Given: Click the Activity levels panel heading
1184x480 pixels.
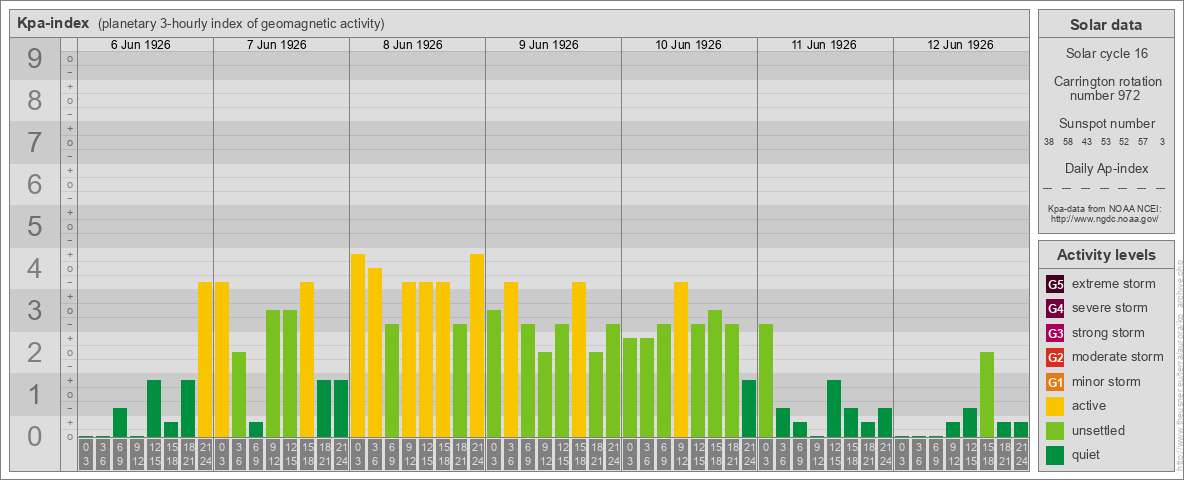Looking at the screenshot, I should [1106, 255].
